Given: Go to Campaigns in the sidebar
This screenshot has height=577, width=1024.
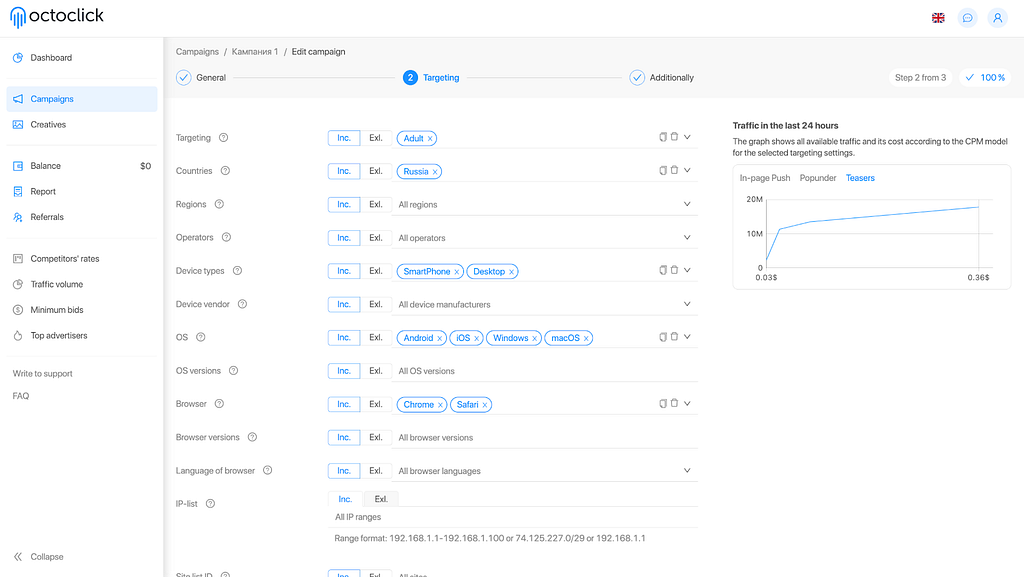Looking at the screenshot, I should [x=82, y=99].
